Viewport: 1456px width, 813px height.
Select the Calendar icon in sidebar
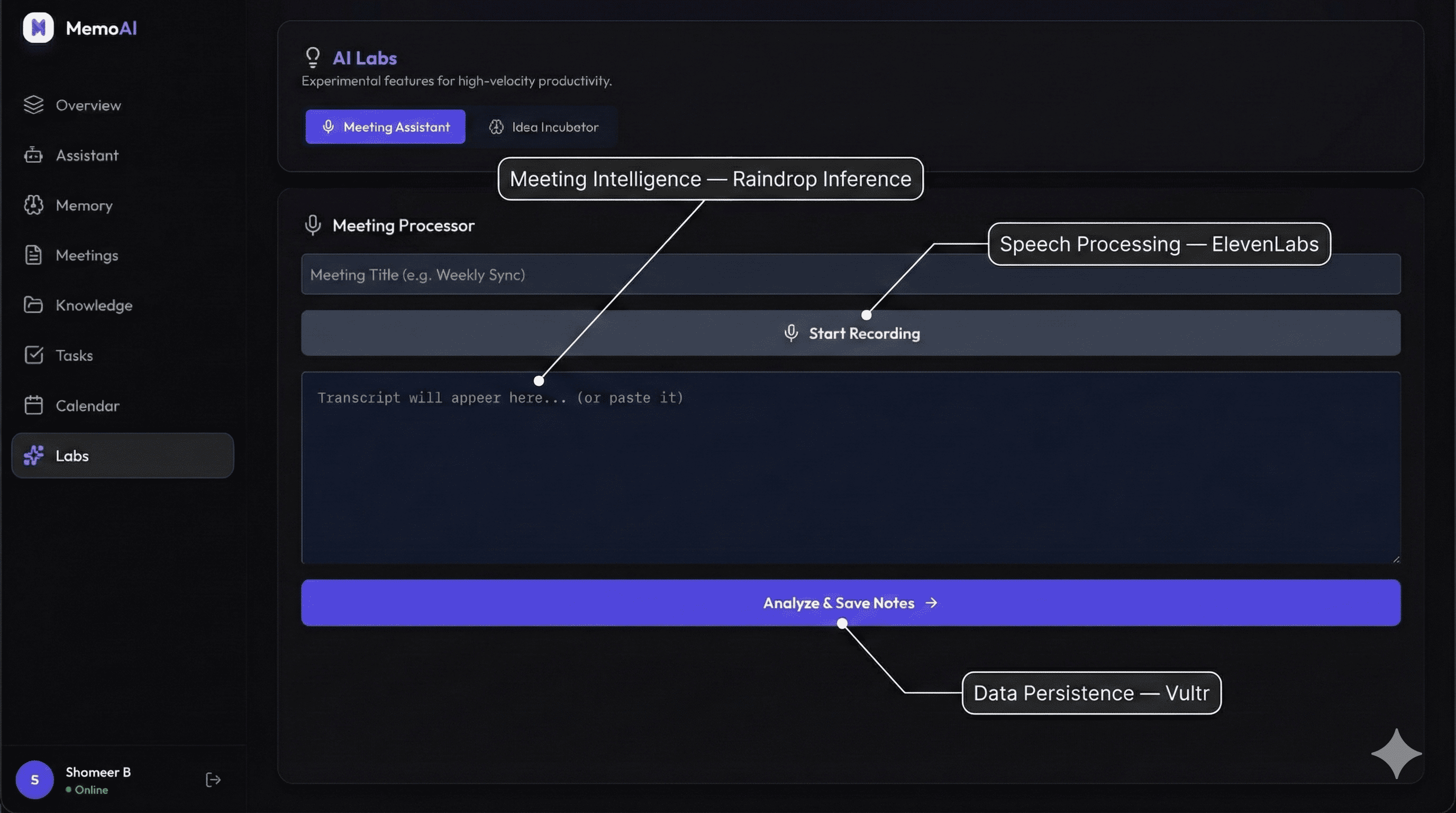coord(33,405)
